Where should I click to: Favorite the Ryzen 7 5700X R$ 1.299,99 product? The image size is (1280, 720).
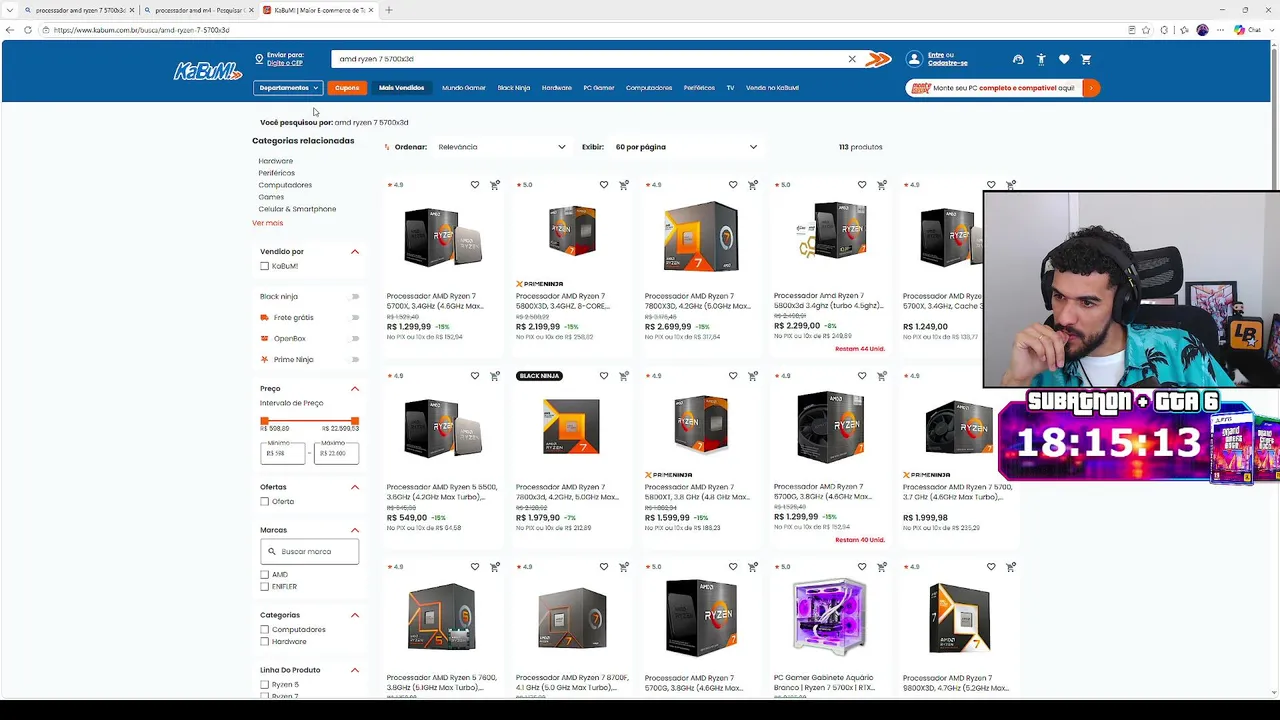tap(475, 185)
